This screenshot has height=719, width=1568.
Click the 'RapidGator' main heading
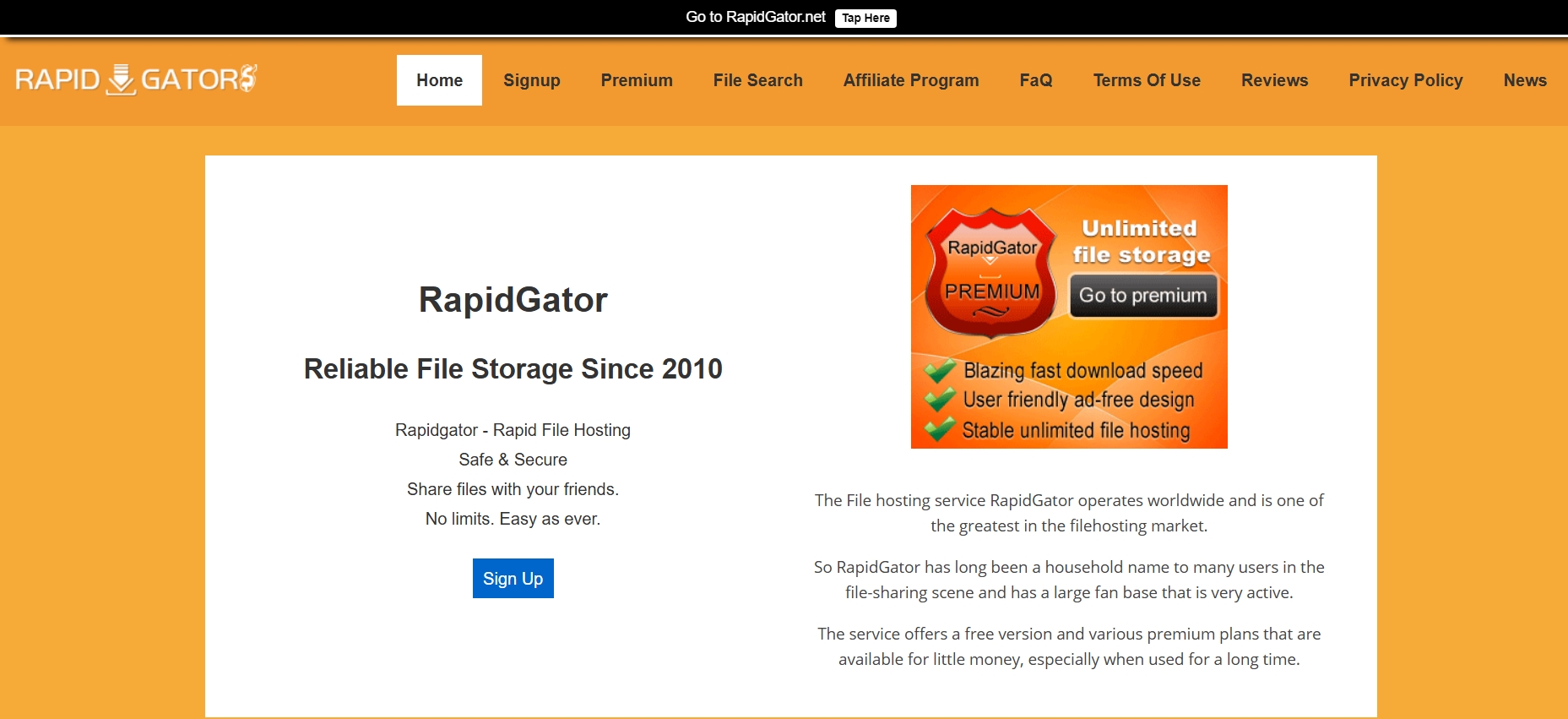pos(513,300)
